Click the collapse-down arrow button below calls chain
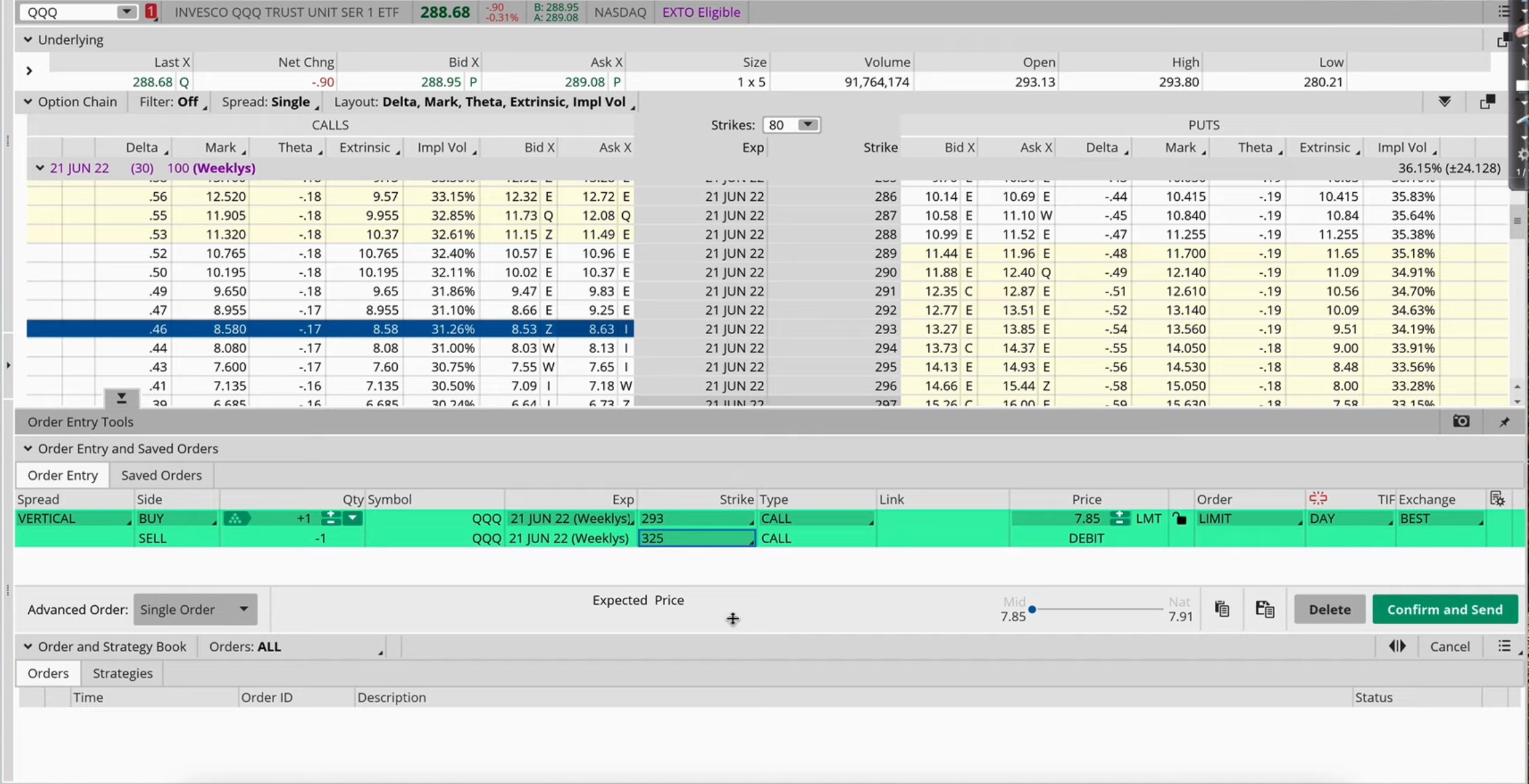The width and height of the screenshot is (1529, 784). [x=121, y=398]
